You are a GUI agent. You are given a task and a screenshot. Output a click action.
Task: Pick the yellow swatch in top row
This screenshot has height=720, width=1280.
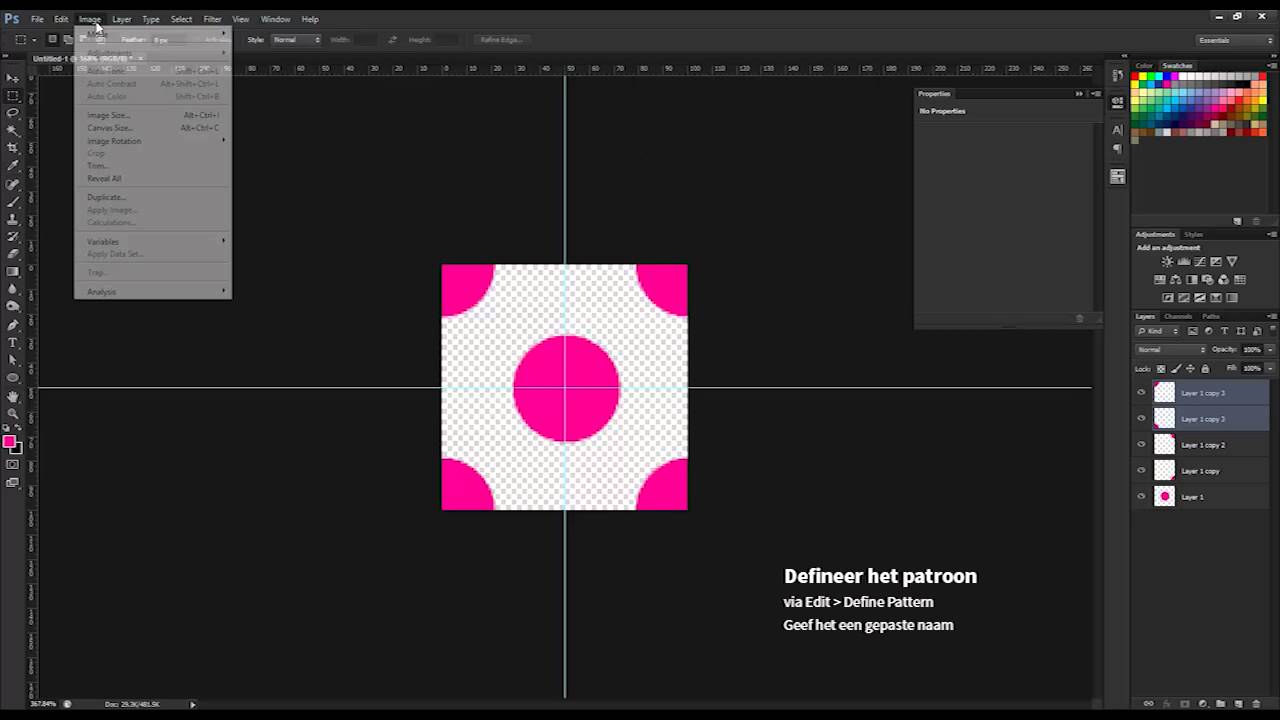pos(1145,77)
